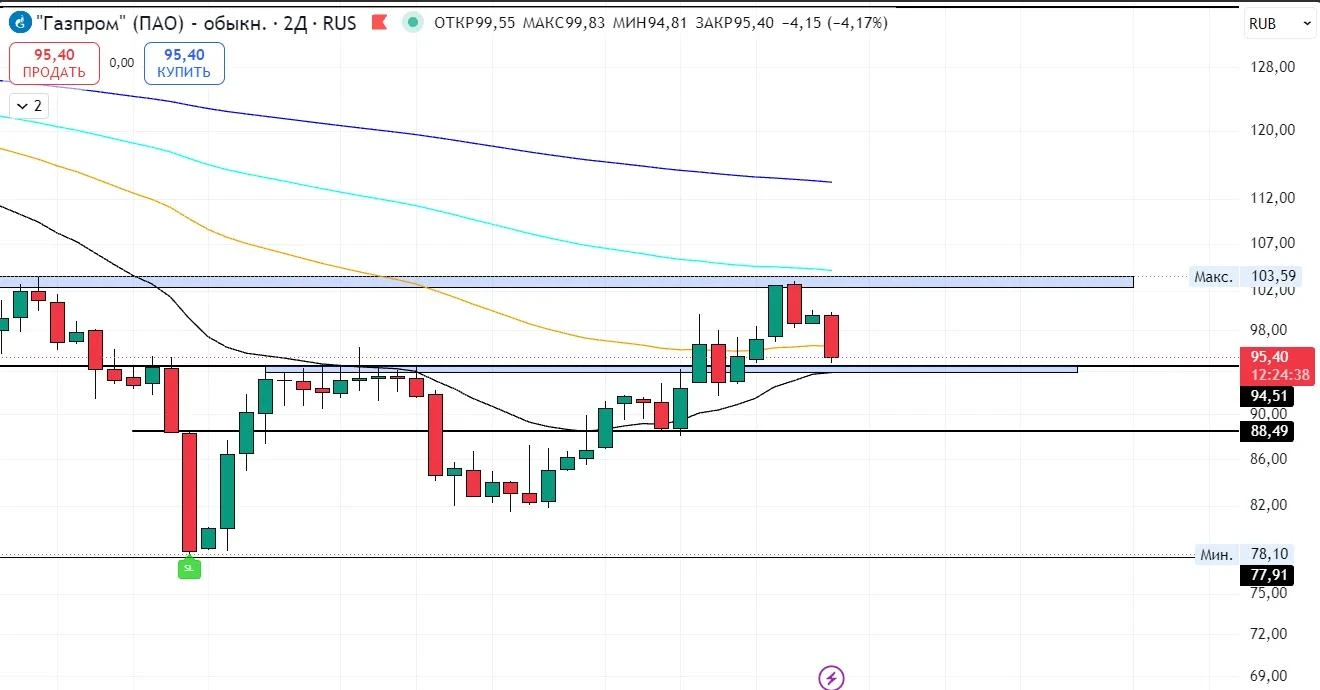Click the black 94,51 price label on the axis
This screenshot has width=1320, height=690.
point(1267,397)
